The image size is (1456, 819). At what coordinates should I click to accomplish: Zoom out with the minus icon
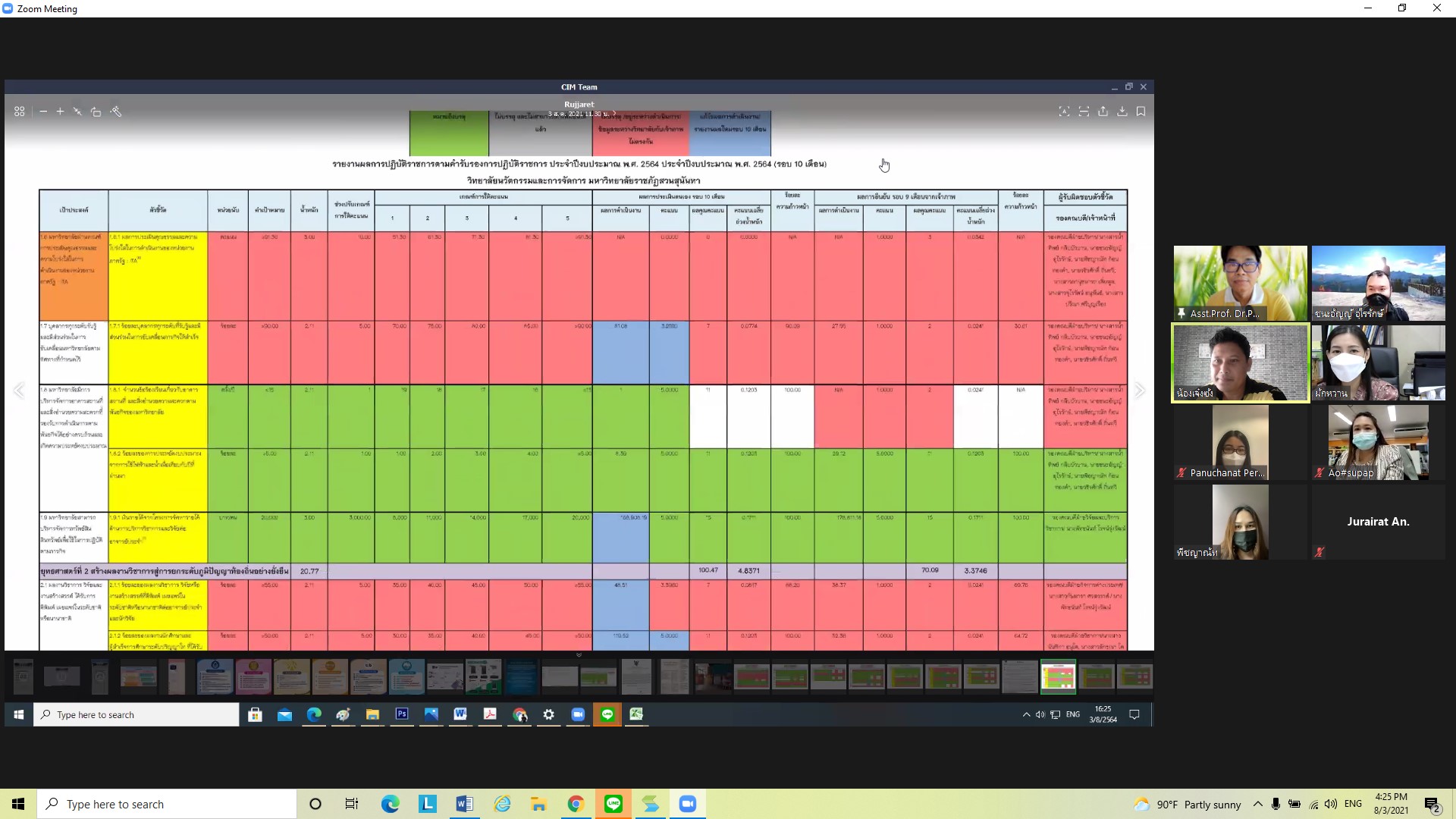click(x=43, y=111)
